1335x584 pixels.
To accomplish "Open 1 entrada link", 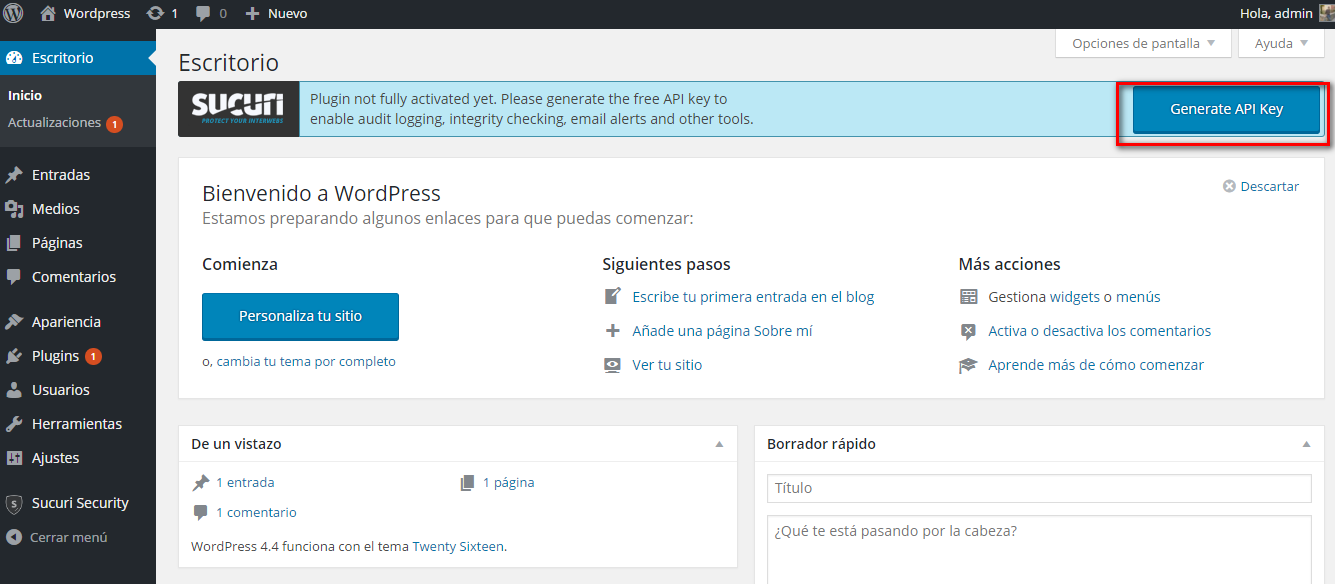I will click(245, 482).
